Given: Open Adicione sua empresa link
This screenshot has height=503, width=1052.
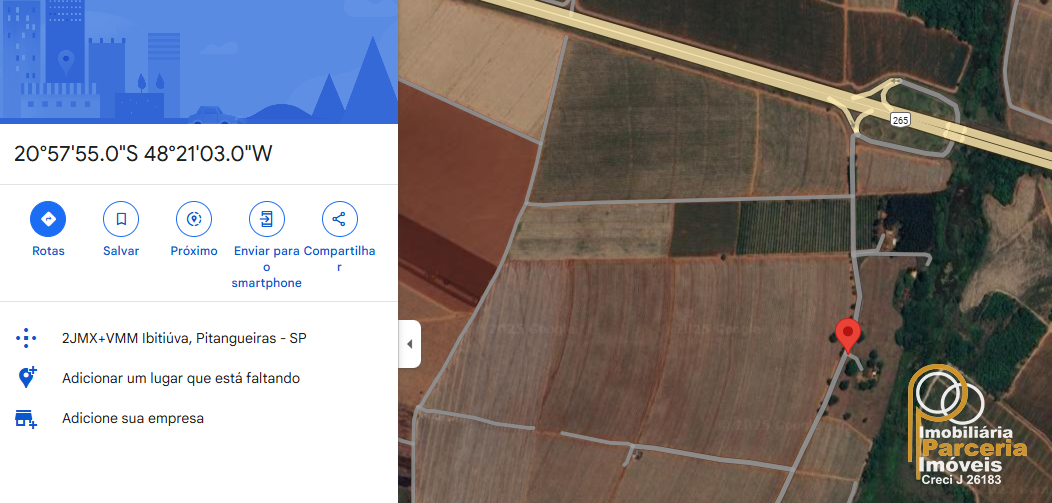Looking at the screenshot, I should pyautogui.click(x=133, y=418).
